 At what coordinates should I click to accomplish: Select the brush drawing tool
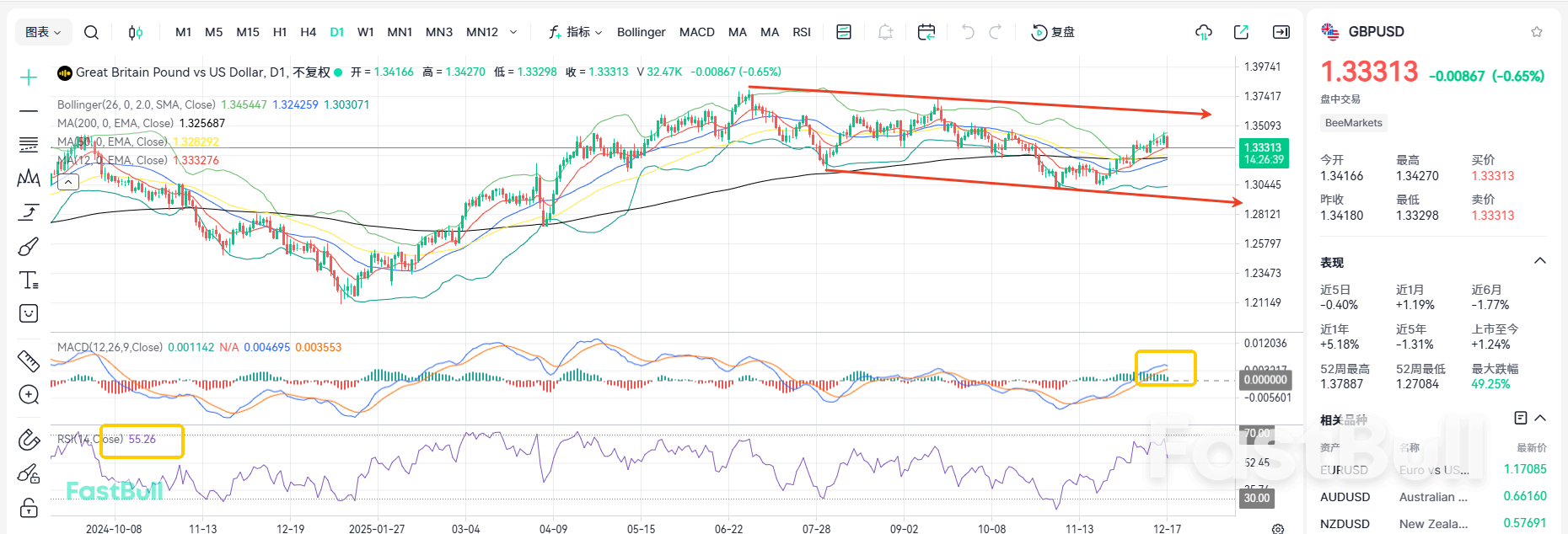click(29, 246)
